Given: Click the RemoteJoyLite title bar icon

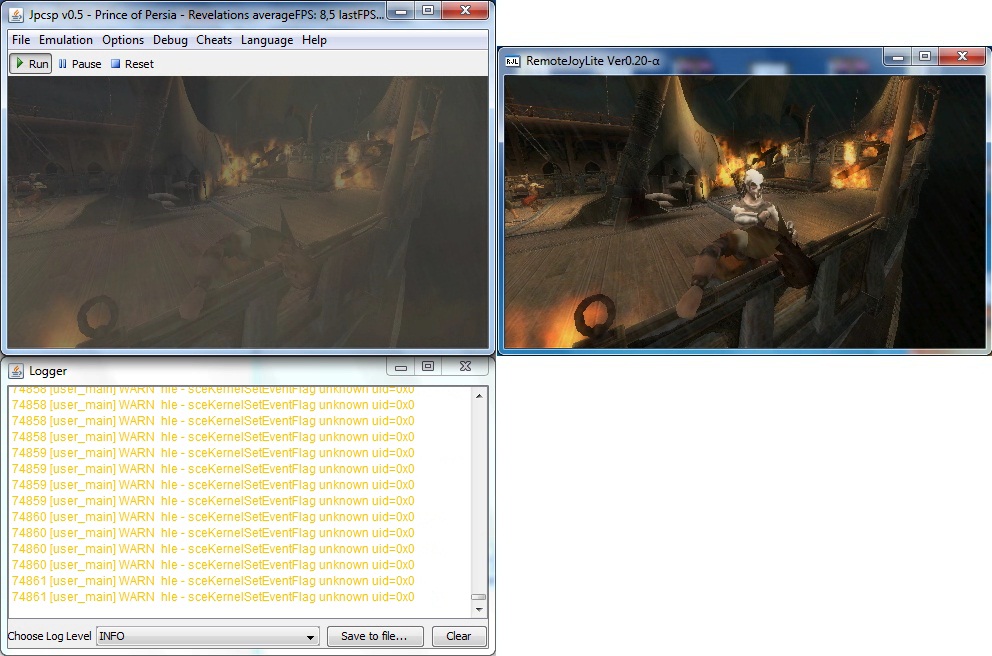Looking at the screenshot, I should pyautogui.click(x=512, y=61).
